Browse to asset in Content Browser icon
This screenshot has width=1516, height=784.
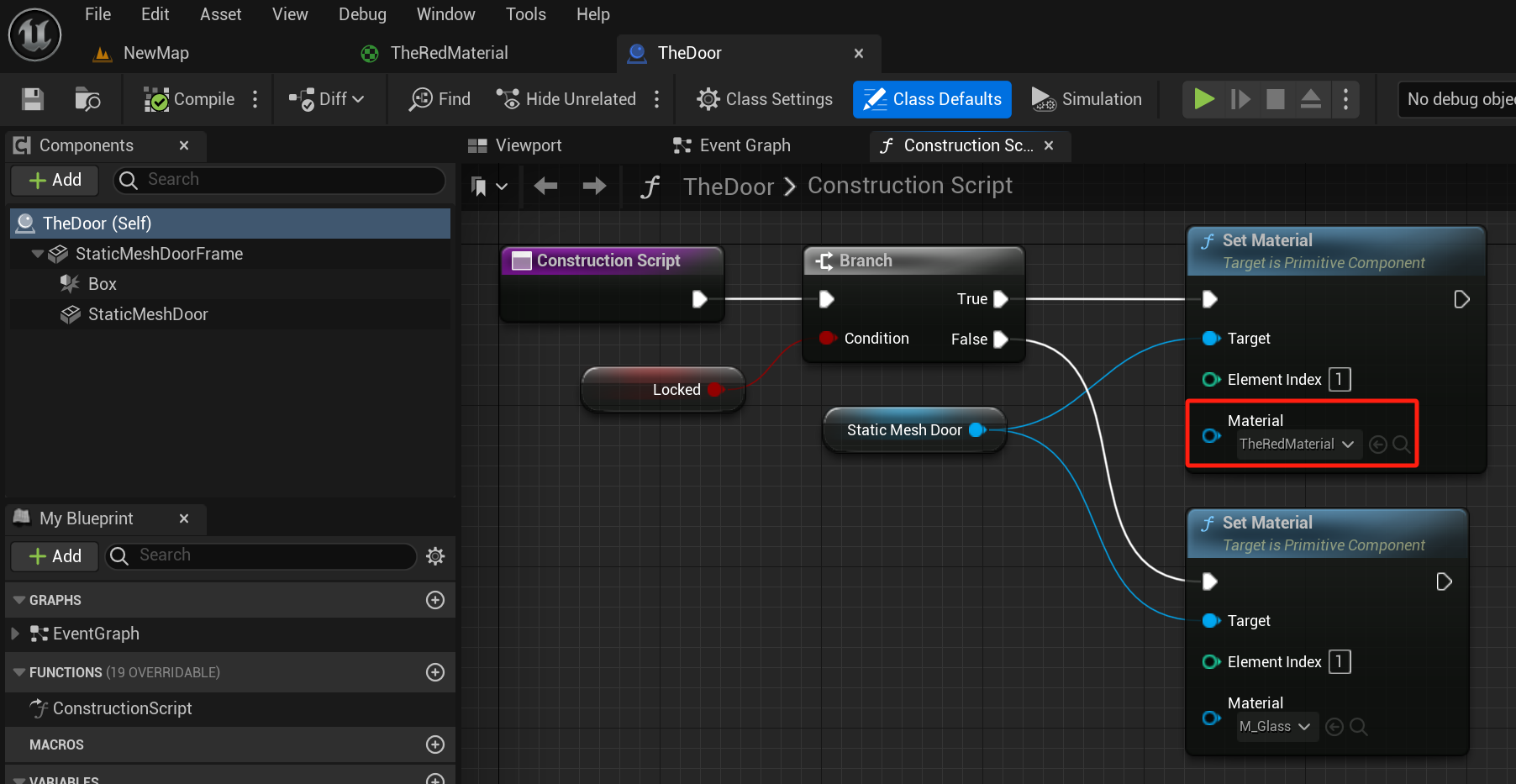[x=87, y=99]
